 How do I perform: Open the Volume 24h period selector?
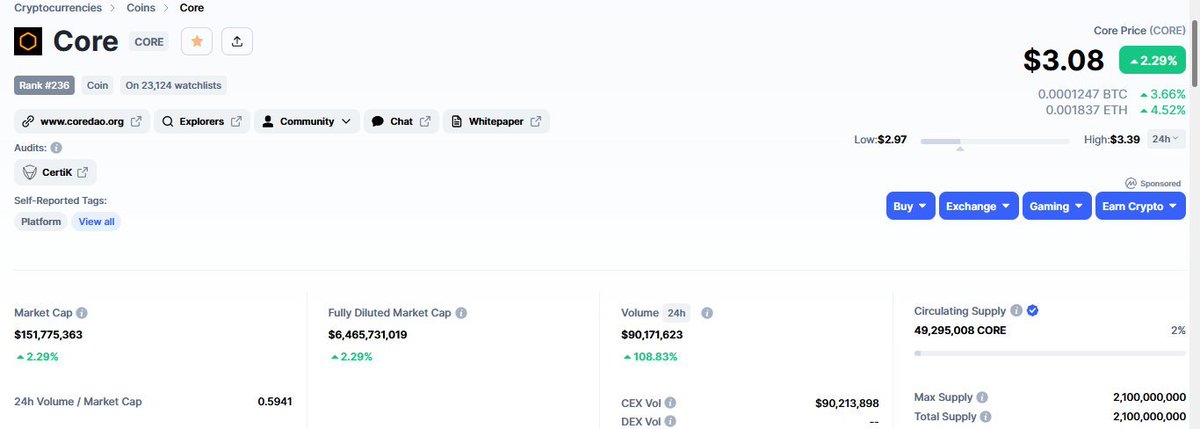[x=678, y=313]
